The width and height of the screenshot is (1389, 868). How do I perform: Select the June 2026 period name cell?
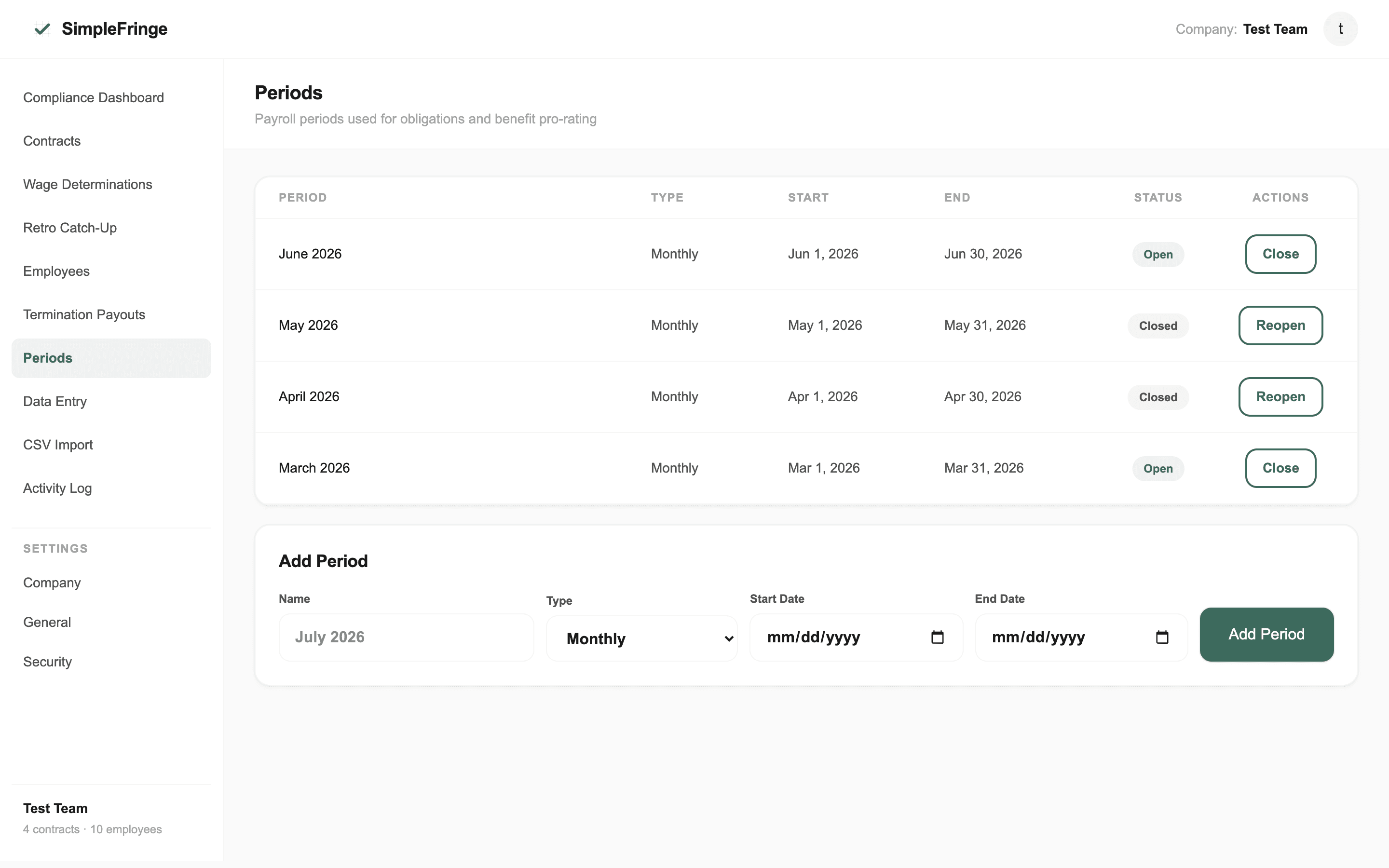310,254
